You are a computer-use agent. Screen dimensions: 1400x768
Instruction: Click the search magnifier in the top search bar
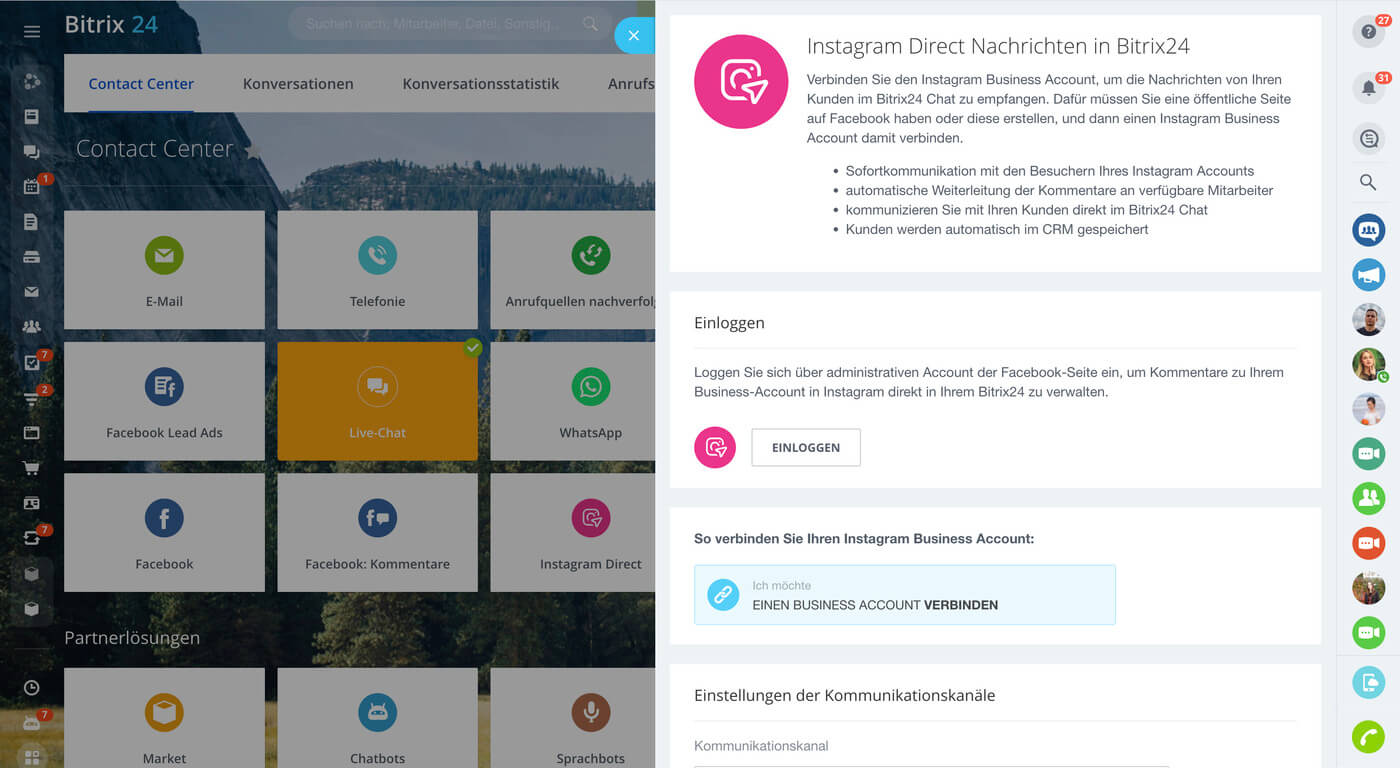[x=591, y=24]
